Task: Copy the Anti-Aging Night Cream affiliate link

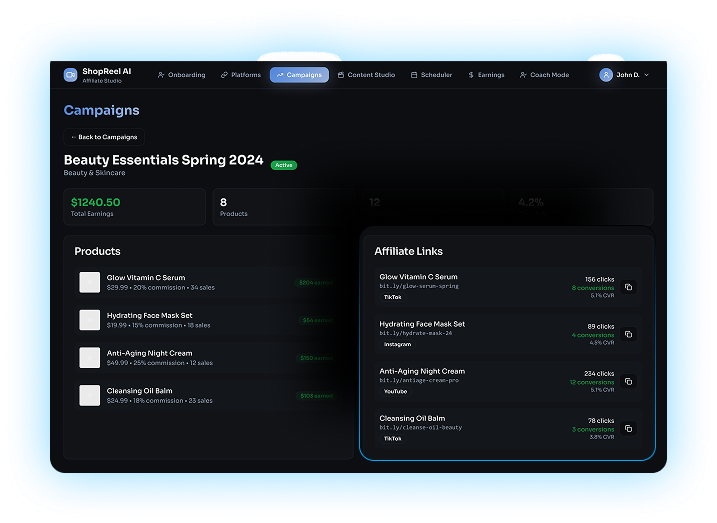Action: (x=628, y=381)
